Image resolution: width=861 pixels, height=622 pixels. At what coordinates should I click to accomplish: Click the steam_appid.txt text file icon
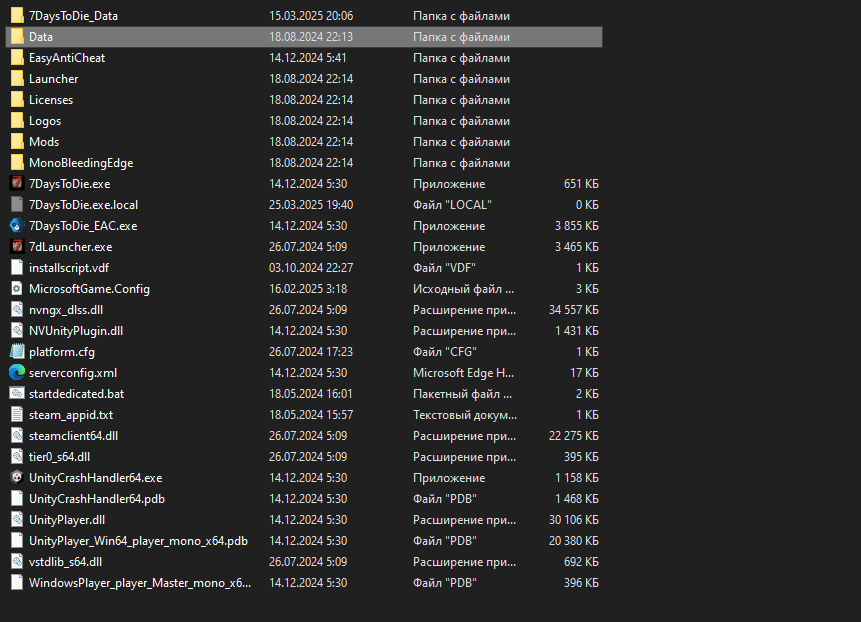click(17, 415)
